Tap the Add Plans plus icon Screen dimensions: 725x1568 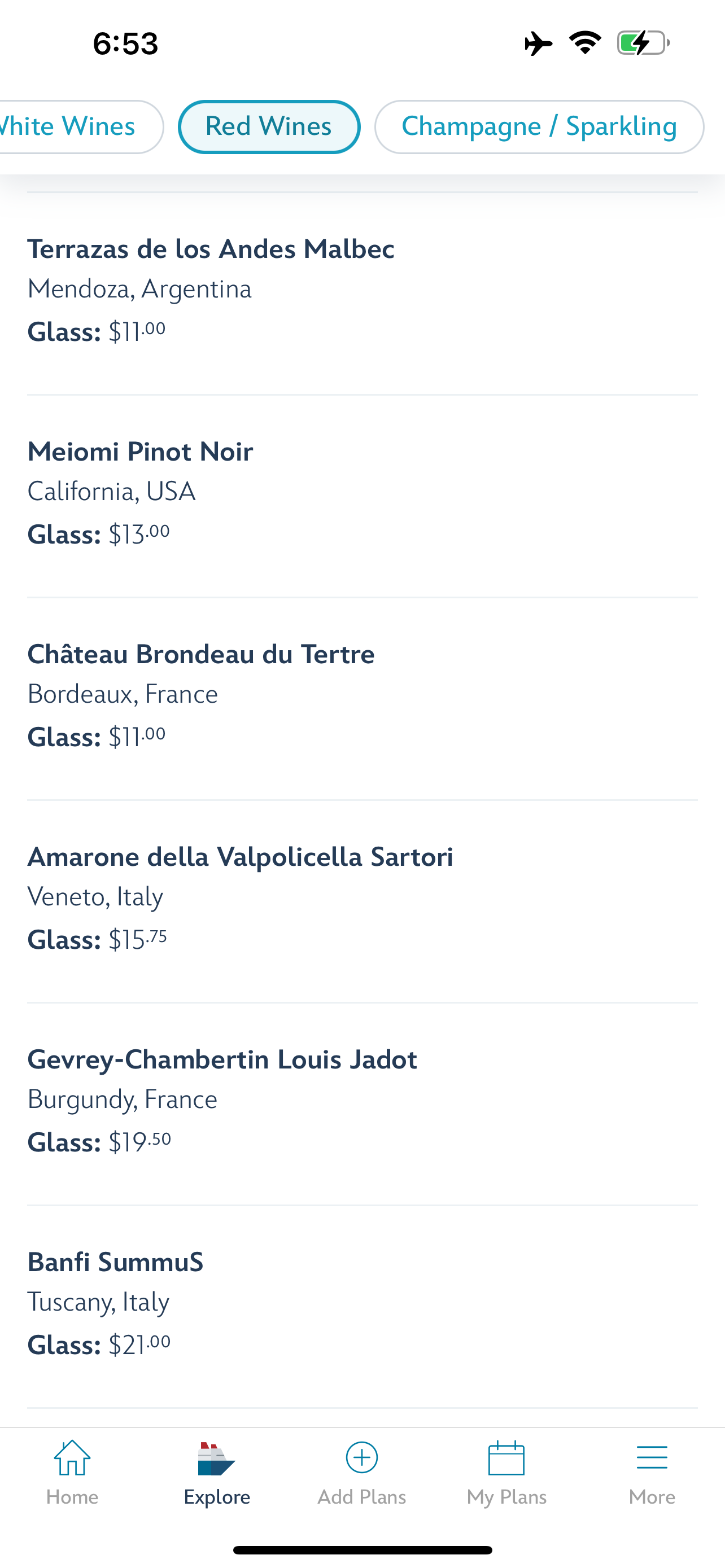[361, 1458]
